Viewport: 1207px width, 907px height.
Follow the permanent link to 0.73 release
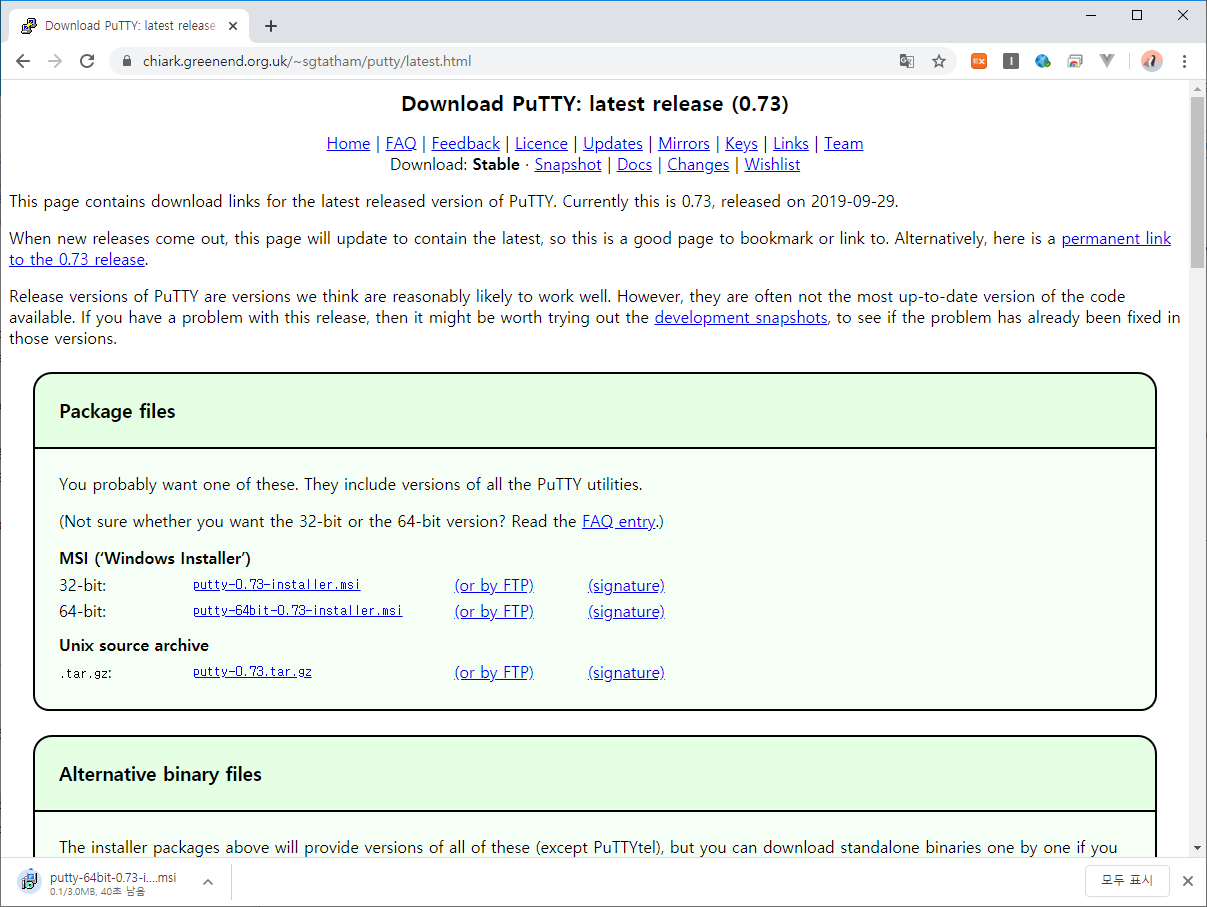[x=1116, y=239]
